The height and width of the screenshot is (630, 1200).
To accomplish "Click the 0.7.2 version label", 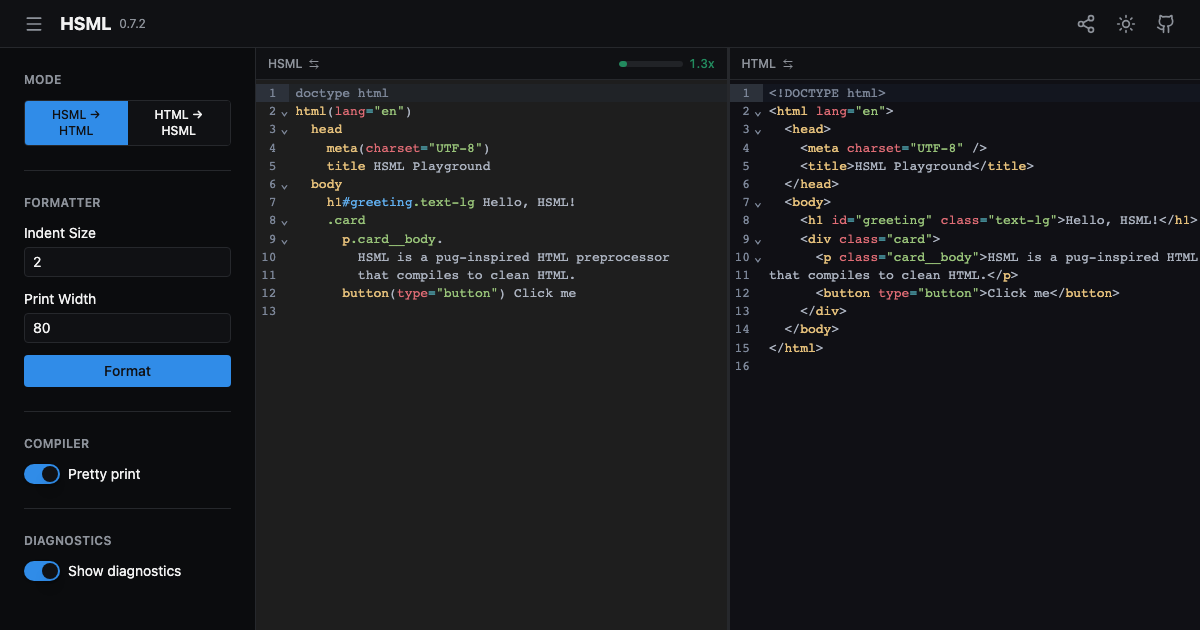I will click(132, 24).
